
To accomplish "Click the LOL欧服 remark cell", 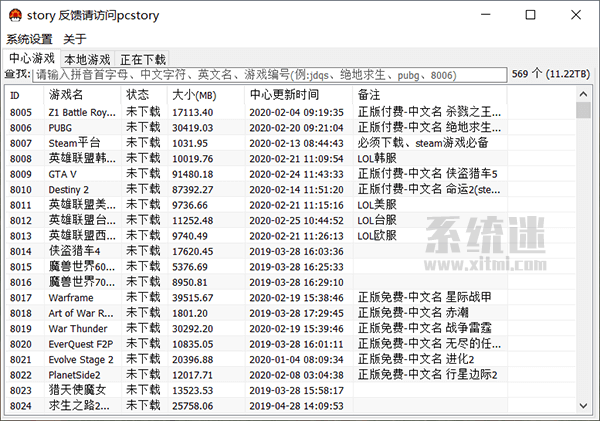I will pos(377,236).
